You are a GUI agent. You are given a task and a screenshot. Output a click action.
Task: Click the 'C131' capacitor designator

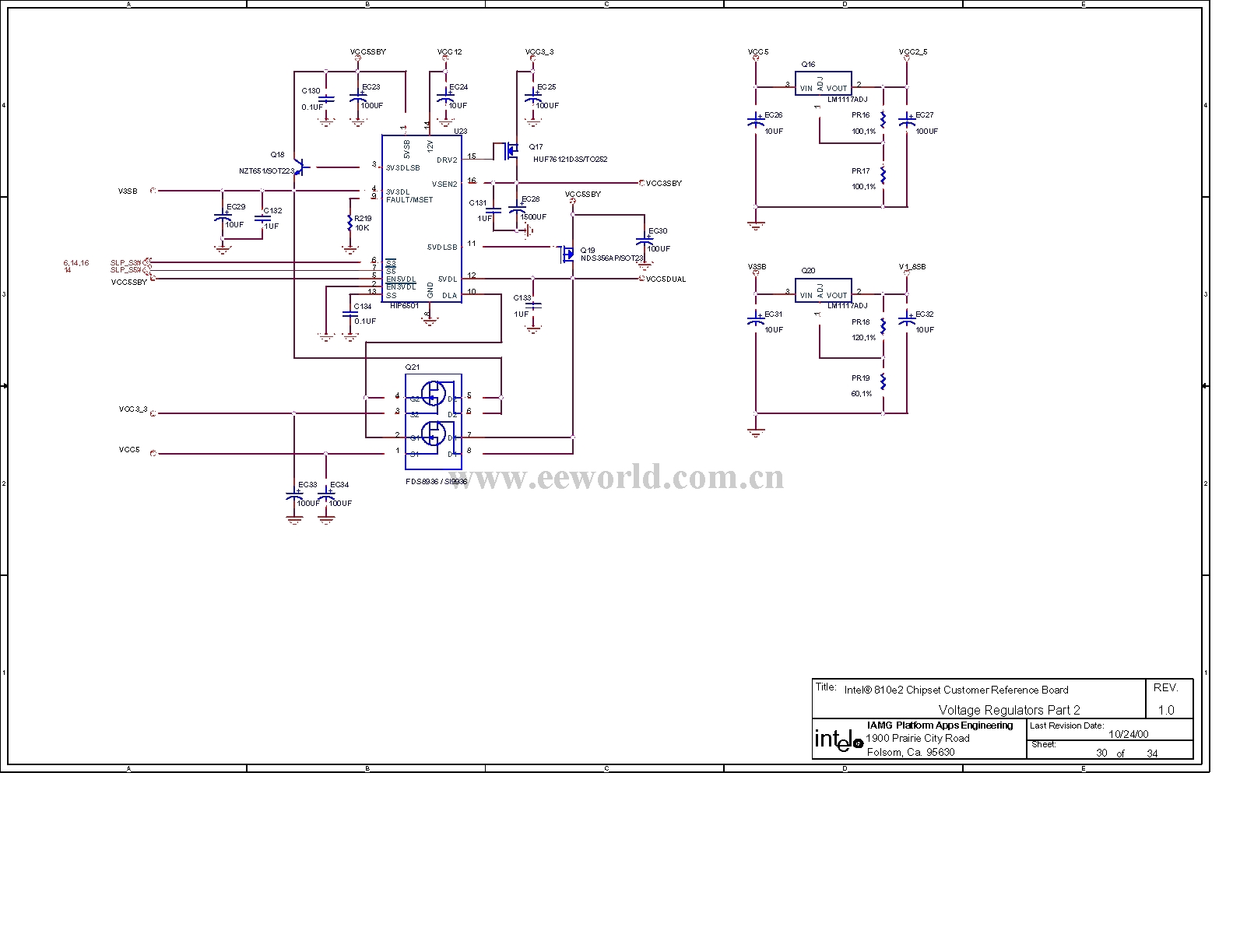477,203
